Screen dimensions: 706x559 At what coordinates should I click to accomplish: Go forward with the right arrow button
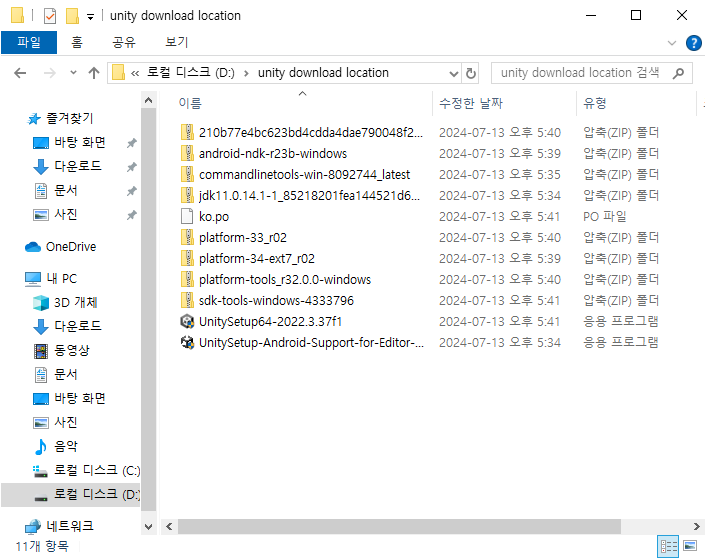pos(50,73)
